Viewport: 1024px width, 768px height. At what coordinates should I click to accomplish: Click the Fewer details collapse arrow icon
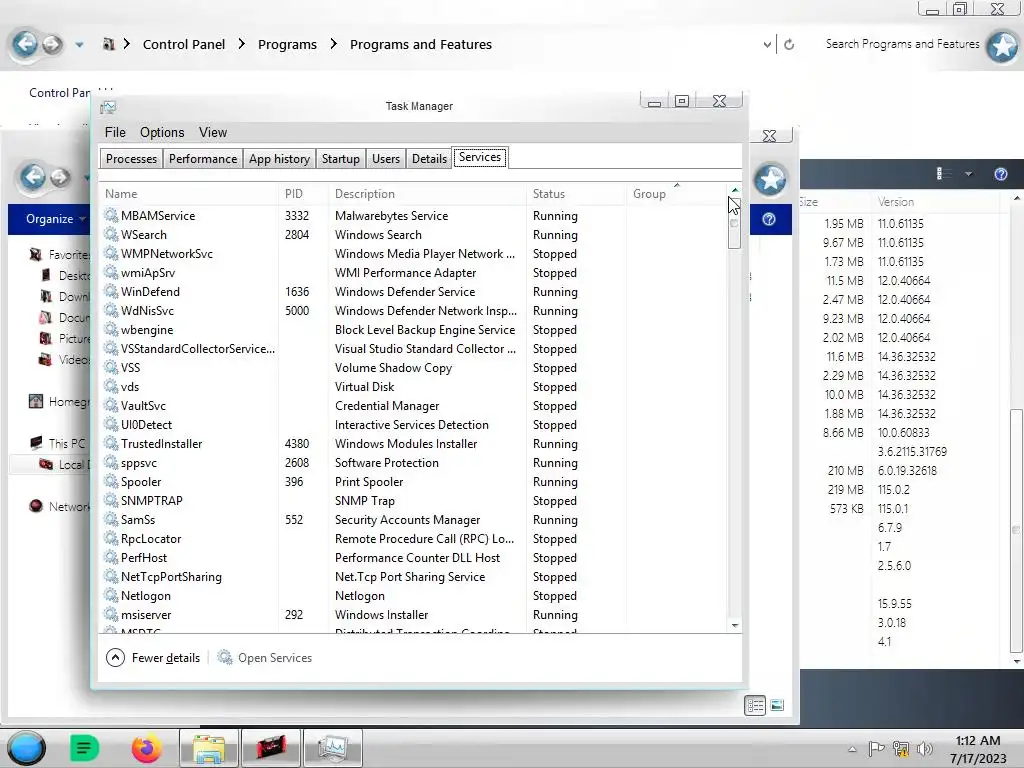click(115, 658)
